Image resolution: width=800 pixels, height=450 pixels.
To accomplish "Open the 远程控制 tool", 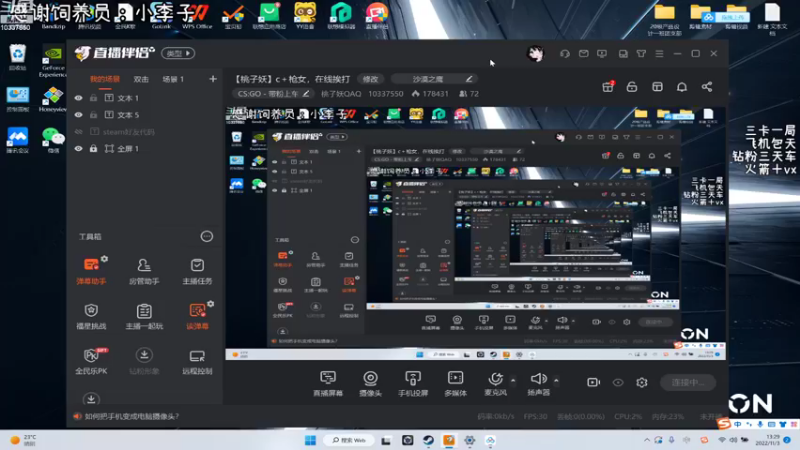I will click(x=197, y=361).
